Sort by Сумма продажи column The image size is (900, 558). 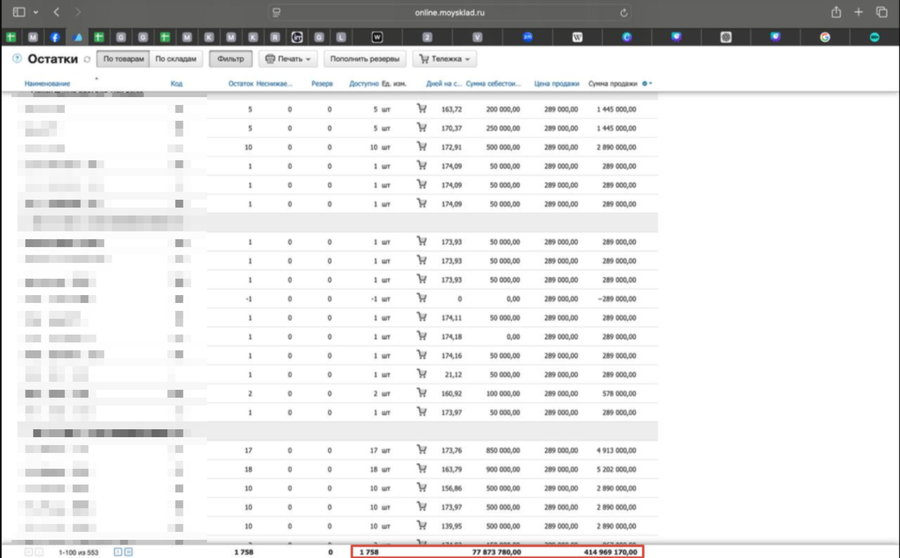[x=612, y=84]
